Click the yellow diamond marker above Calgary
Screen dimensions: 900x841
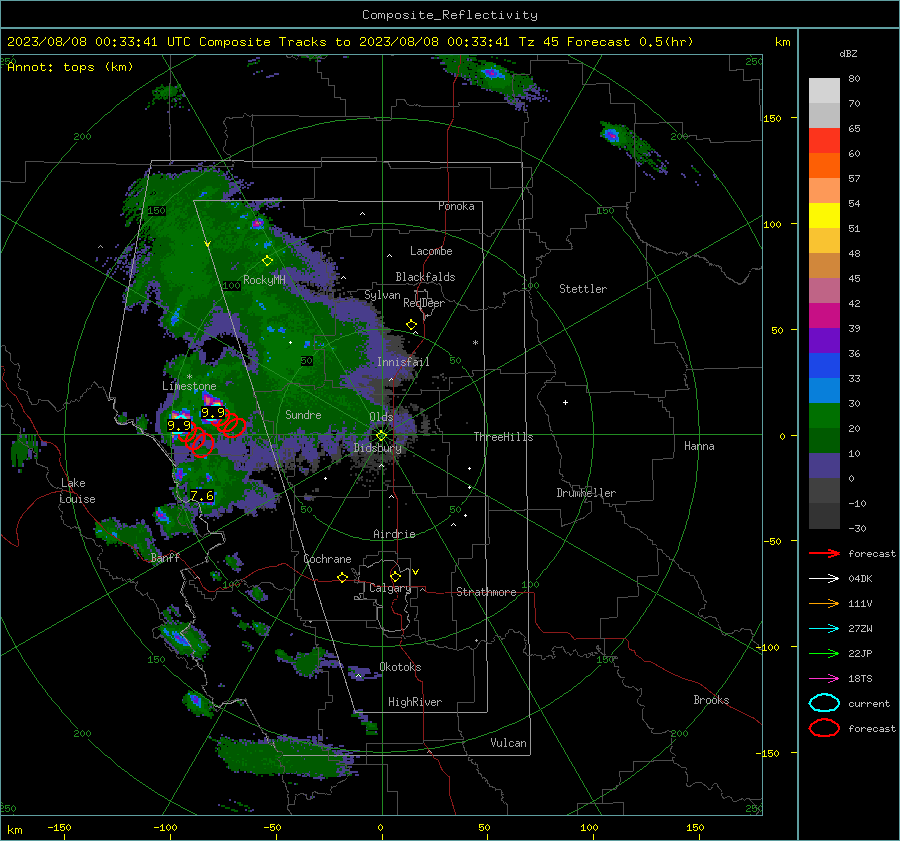pyautogui.click(x=395, y=576)
